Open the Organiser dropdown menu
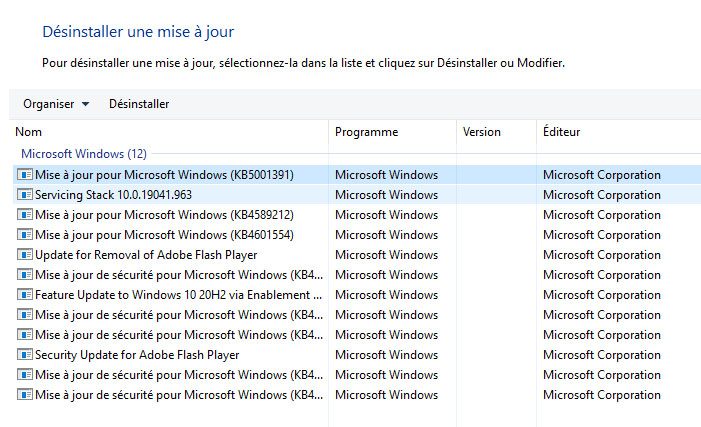Image resolution: width=701 pixels, height=427 pixels. [56, 104]
